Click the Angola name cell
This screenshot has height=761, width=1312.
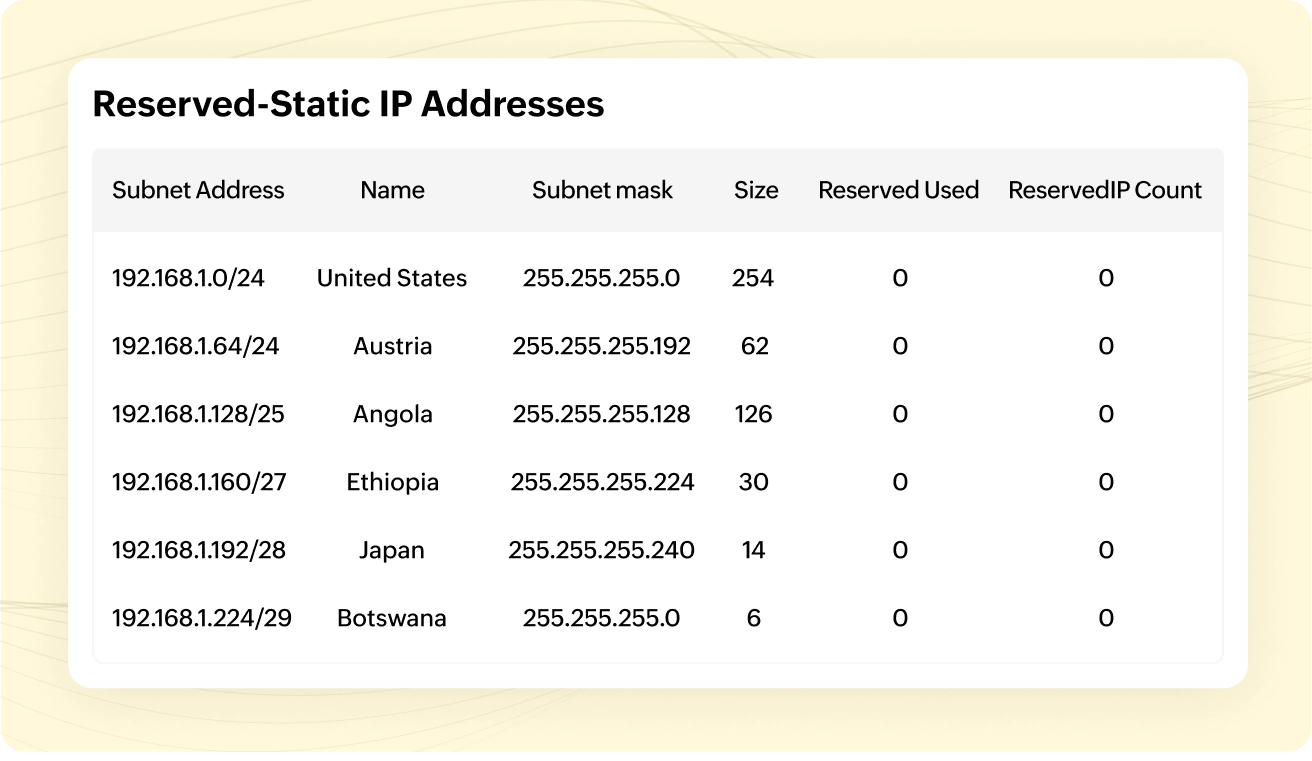[392, 414]
